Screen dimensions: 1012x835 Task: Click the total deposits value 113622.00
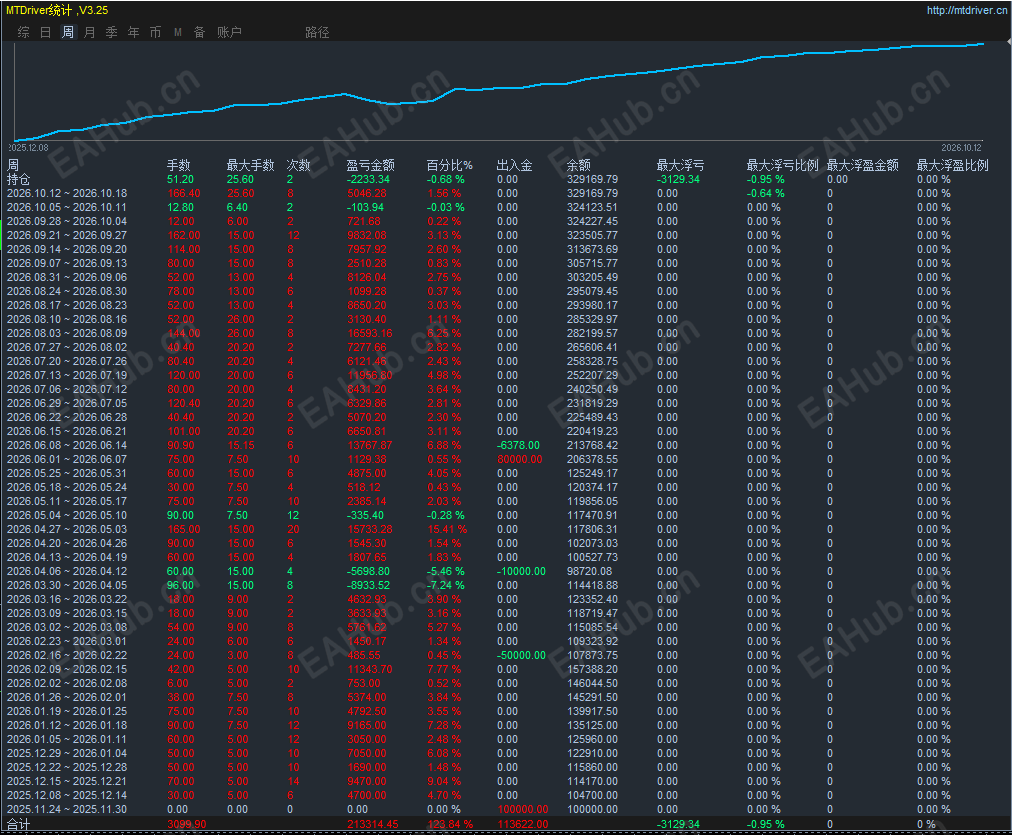tap(523, 824)
